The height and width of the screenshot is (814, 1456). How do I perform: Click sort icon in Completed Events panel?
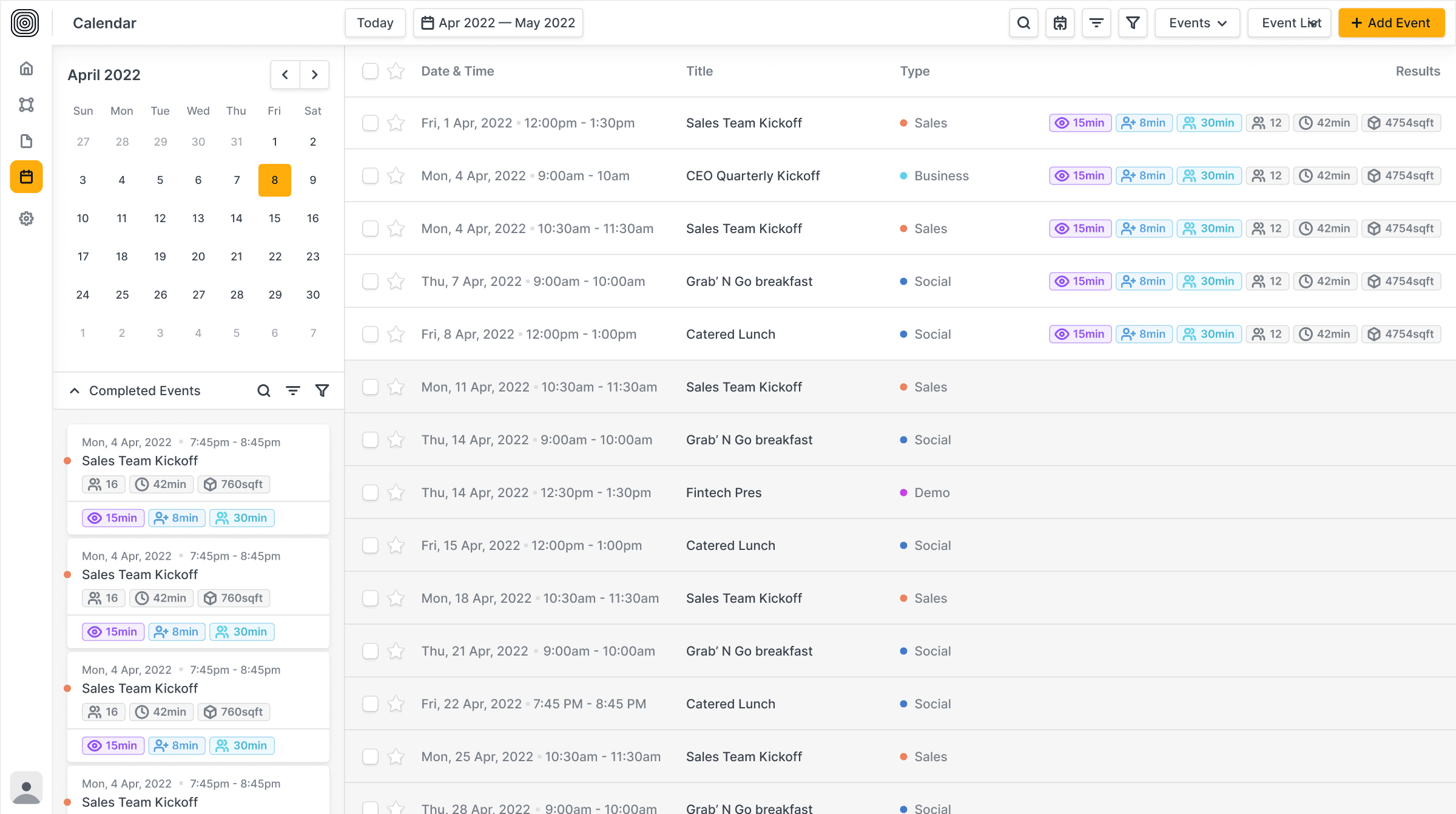(x=293, y=391)
